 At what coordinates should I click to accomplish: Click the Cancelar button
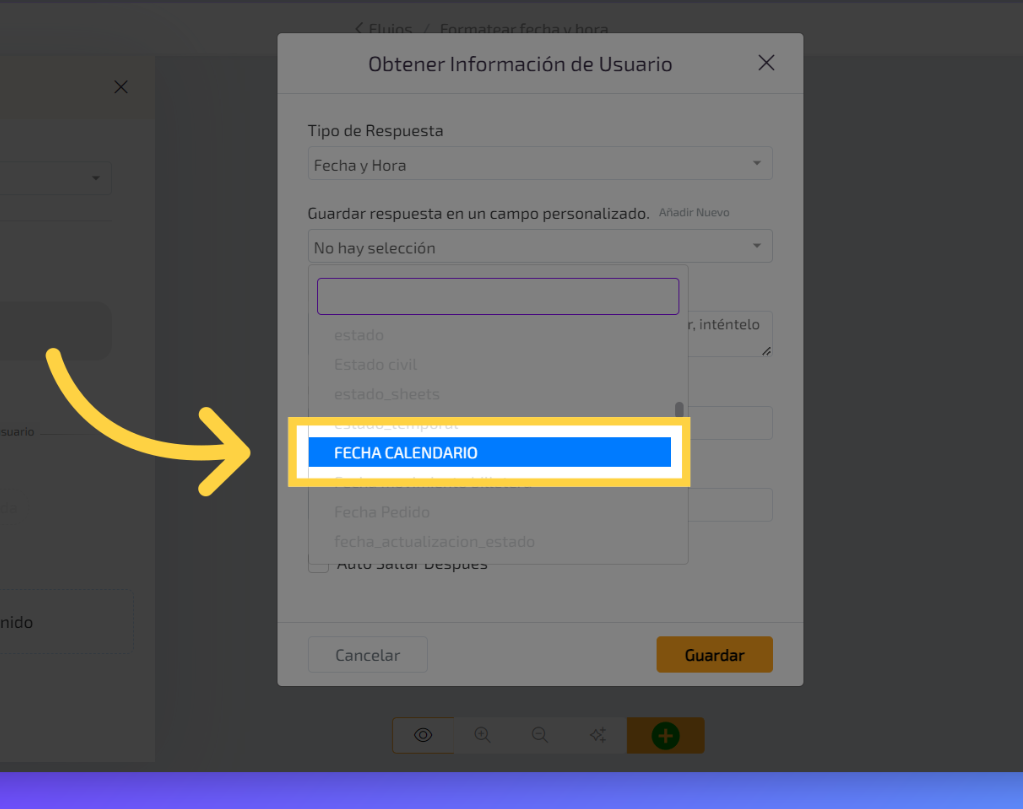[367, 655]
